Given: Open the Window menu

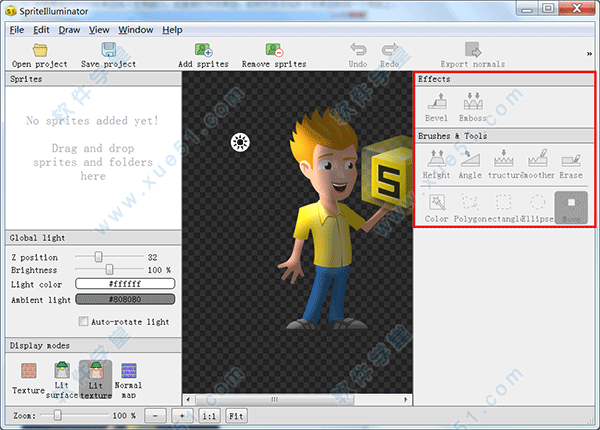Looking at the screenshot, I should point(135,29).
